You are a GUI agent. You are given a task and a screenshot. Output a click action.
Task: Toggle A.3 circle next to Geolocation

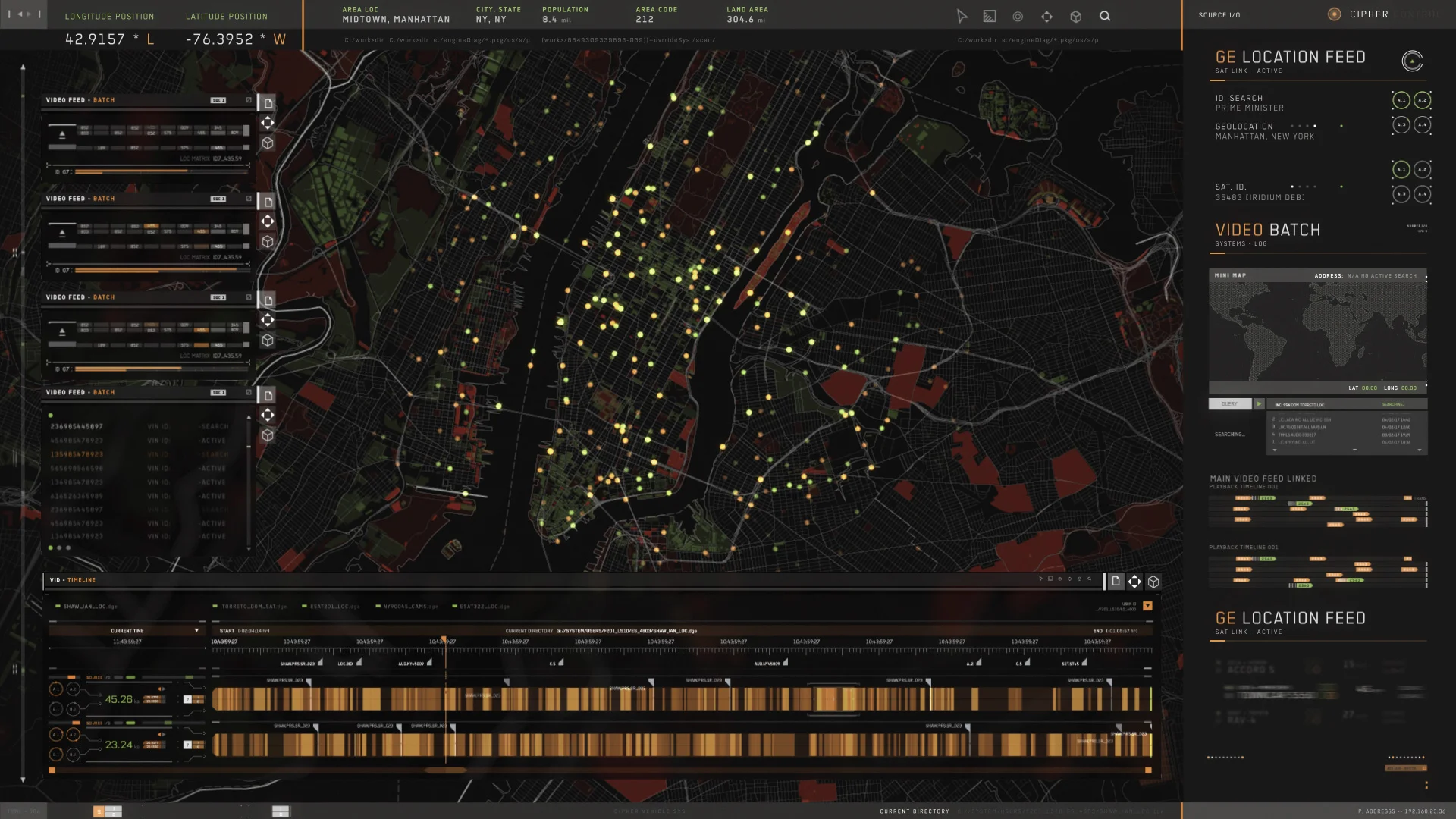[1401, 124]
